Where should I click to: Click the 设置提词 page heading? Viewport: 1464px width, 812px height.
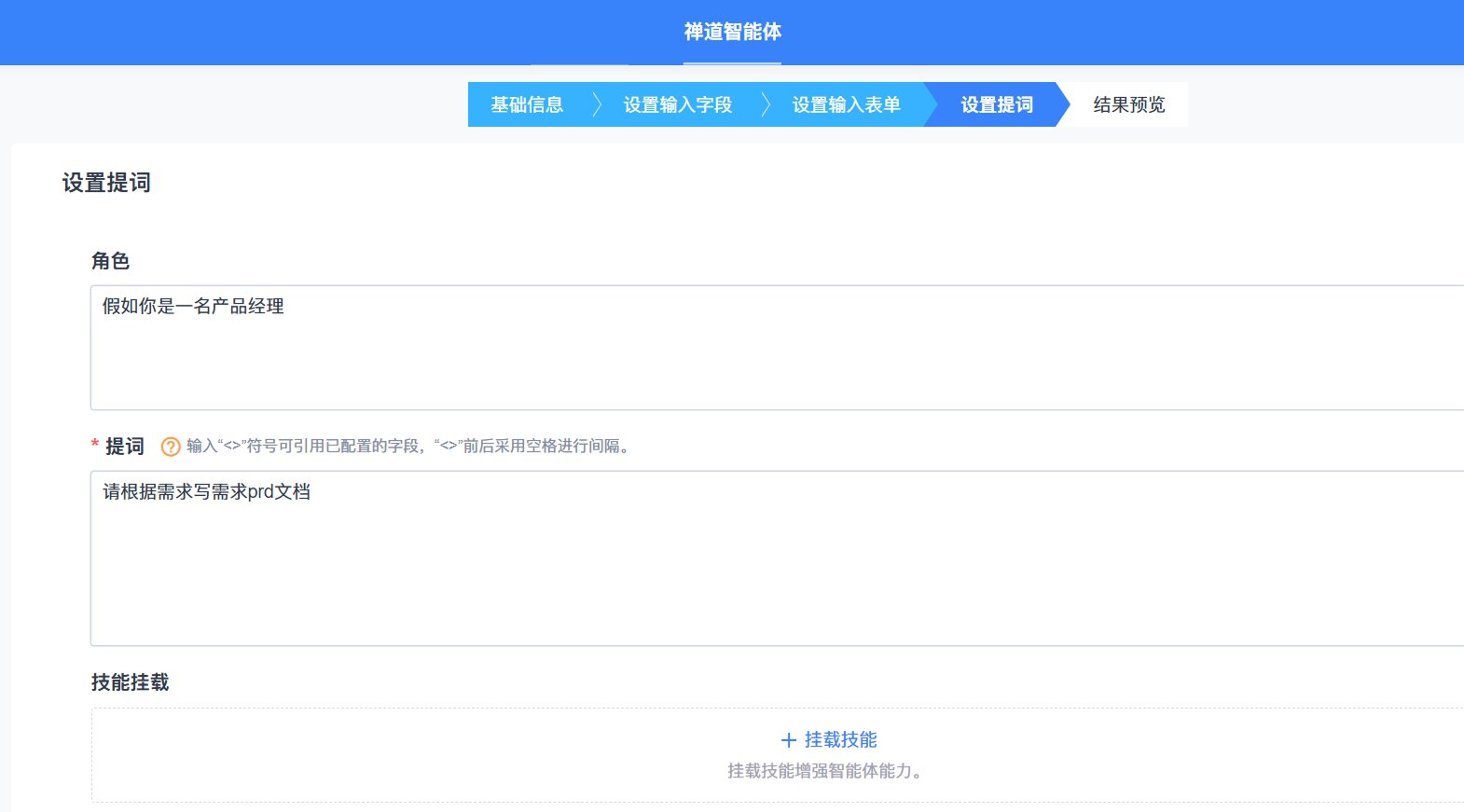click(x=106, y=183)
